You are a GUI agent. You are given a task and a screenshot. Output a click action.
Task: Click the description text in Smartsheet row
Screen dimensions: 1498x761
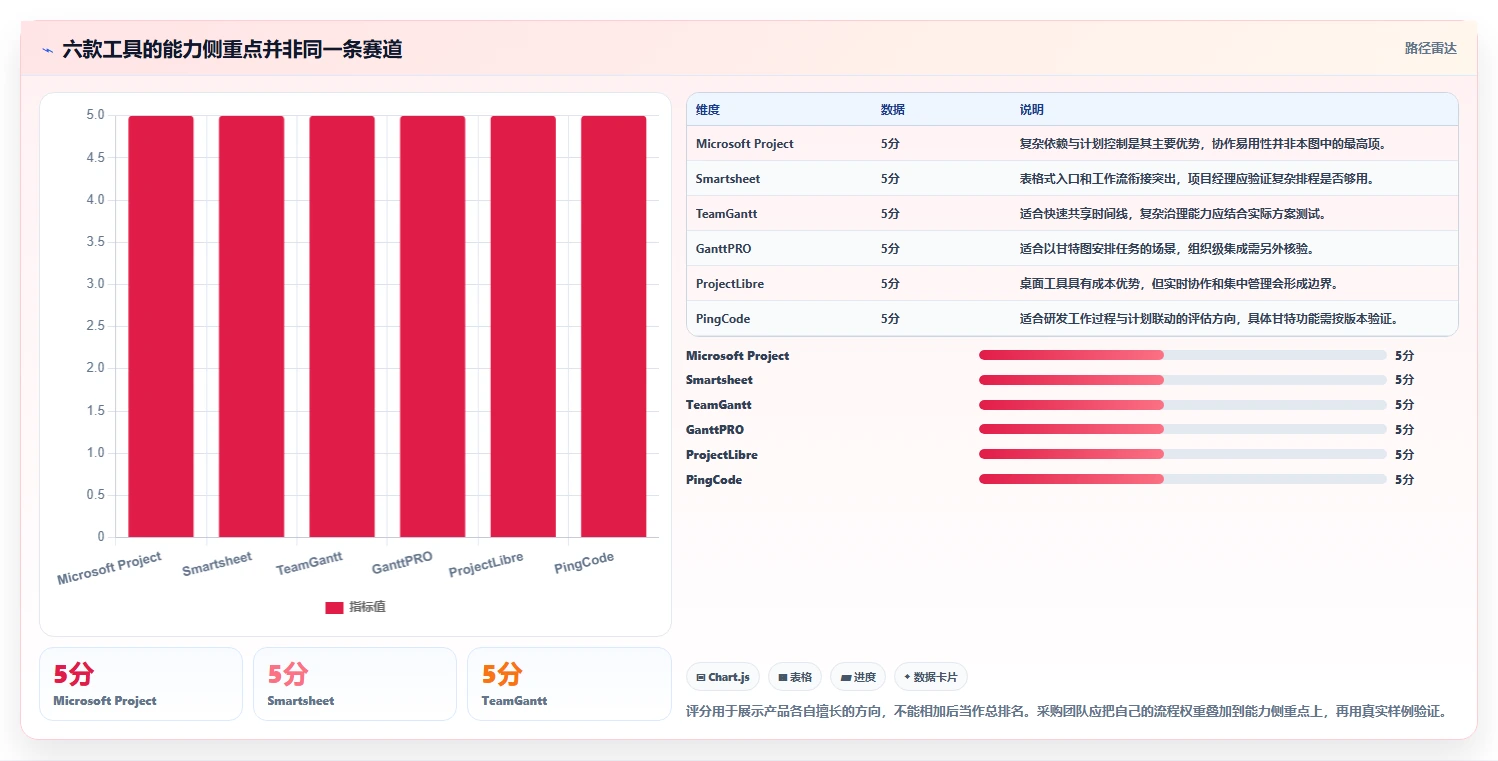pos(1196,179)
